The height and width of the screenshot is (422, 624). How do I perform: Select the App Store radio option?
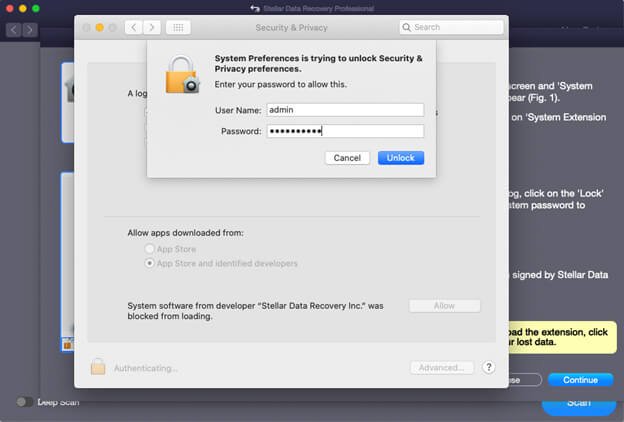point(150,248)
